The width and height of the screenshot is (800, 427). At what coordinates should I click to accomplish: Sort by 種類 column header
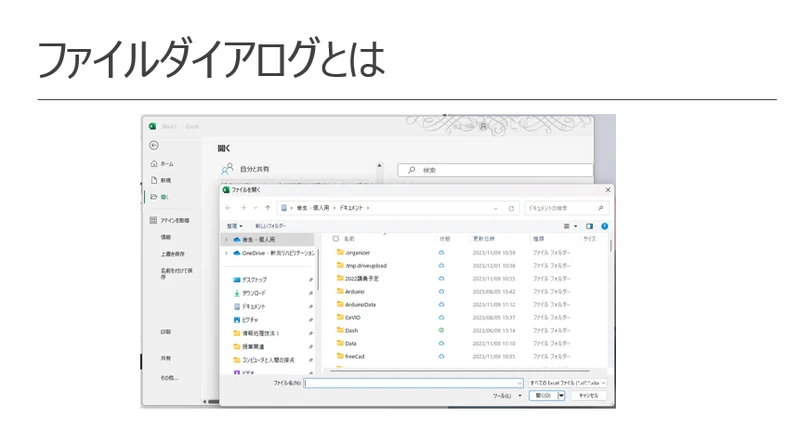click(x=538, y=239)
